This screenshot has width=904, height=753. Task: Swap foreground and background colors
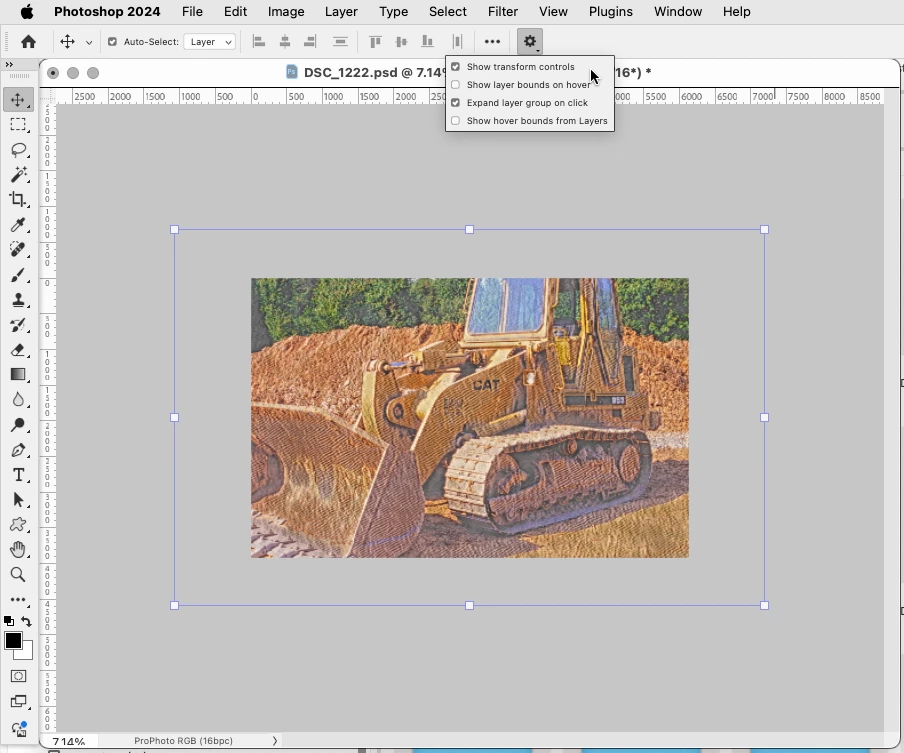point(27,621)
